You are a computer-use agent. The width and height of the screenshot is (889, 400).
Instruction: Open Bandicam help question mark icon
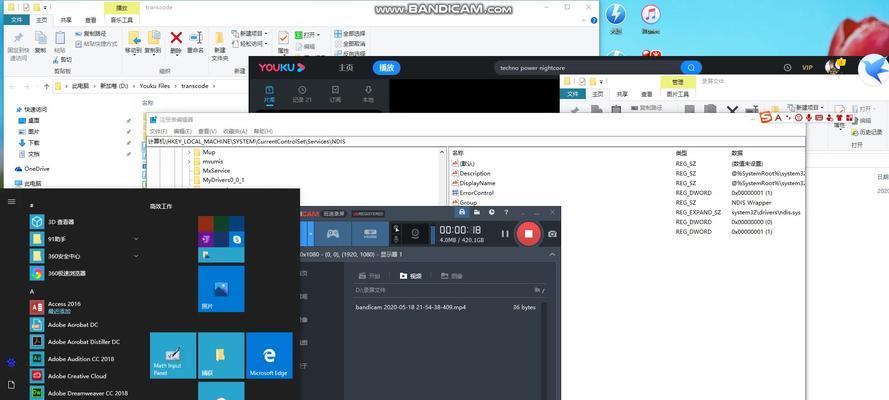pyautogui.click(x=506, y=212)
